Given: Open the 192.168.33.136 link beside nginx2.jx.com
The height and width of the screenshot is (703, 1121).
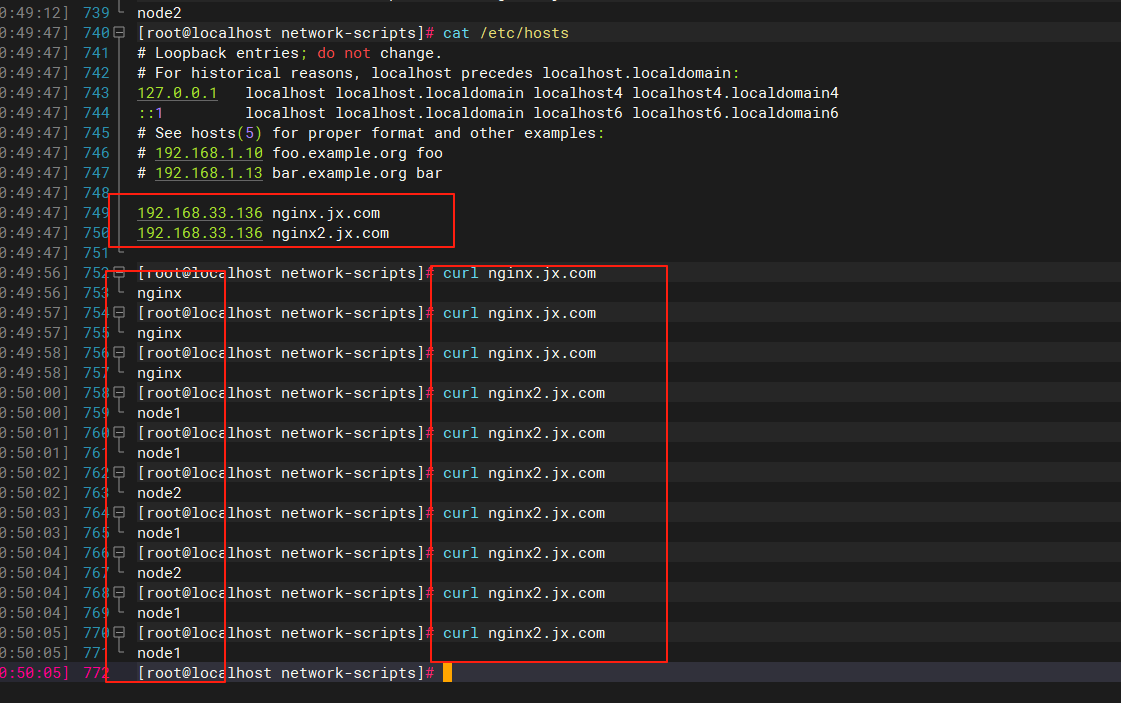Looking at the screenshot, I should (199, 233).
